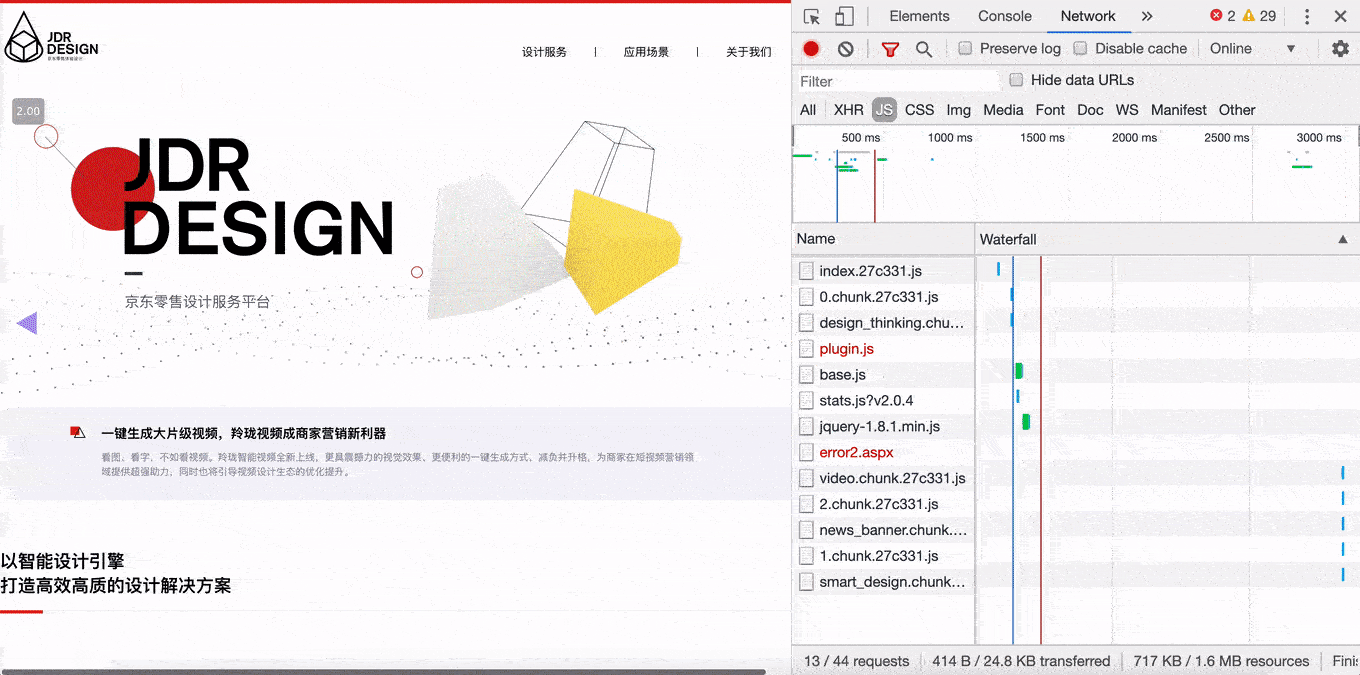Open the 一键生成大片级视频 news headline

click(243, 433)
